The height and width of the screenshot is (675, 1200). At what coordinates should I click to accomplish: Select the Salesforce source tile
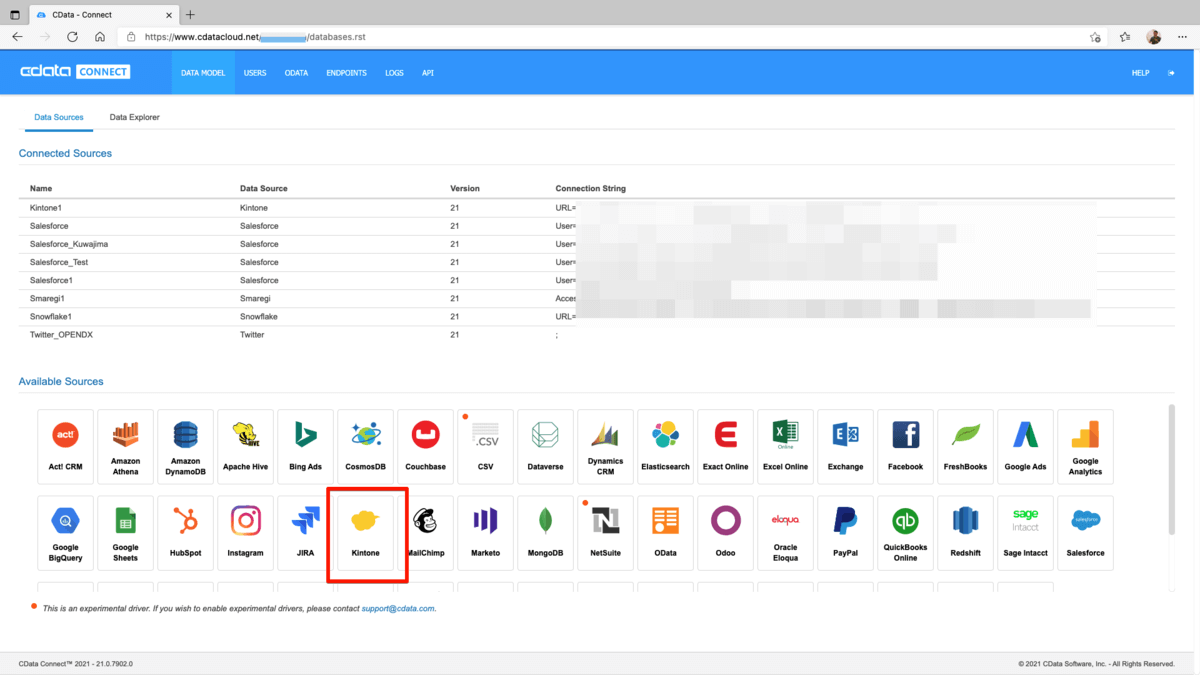1086,533
